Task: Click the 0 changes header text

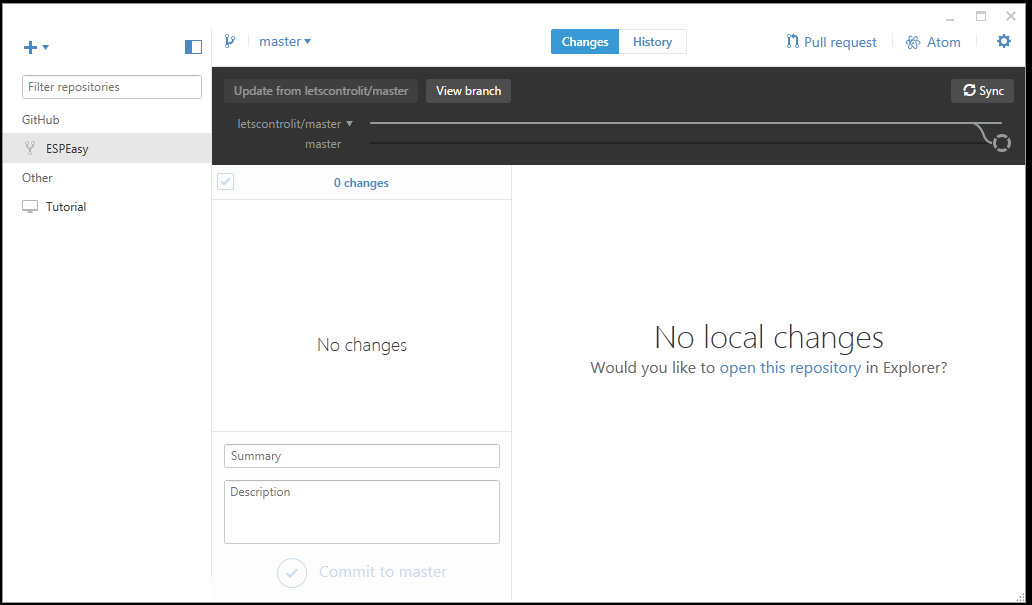Action: point(361,183)
